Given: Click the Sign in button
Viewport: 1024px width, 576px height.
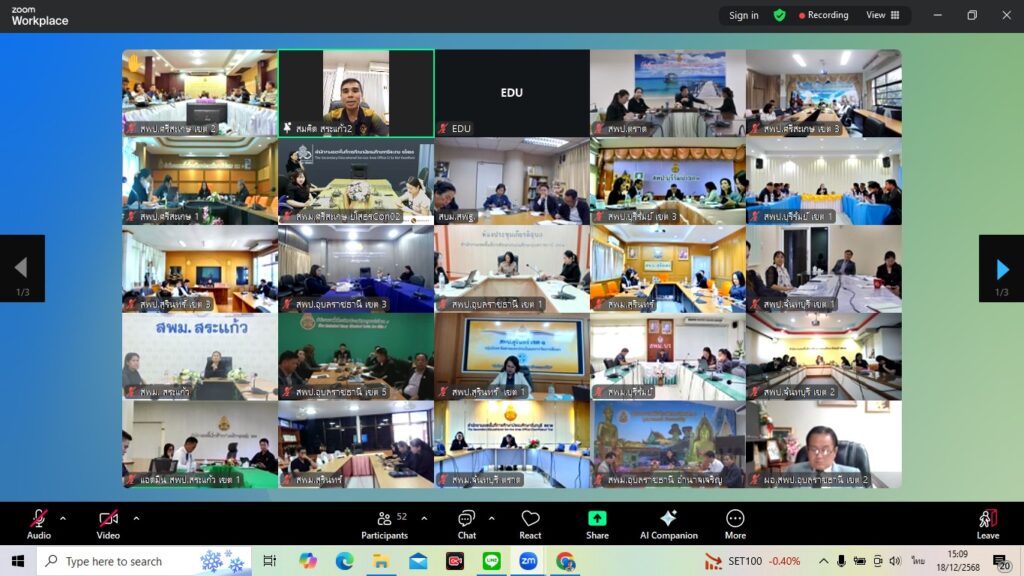Looking at the screenshot, I should click(x=743, y=15).
